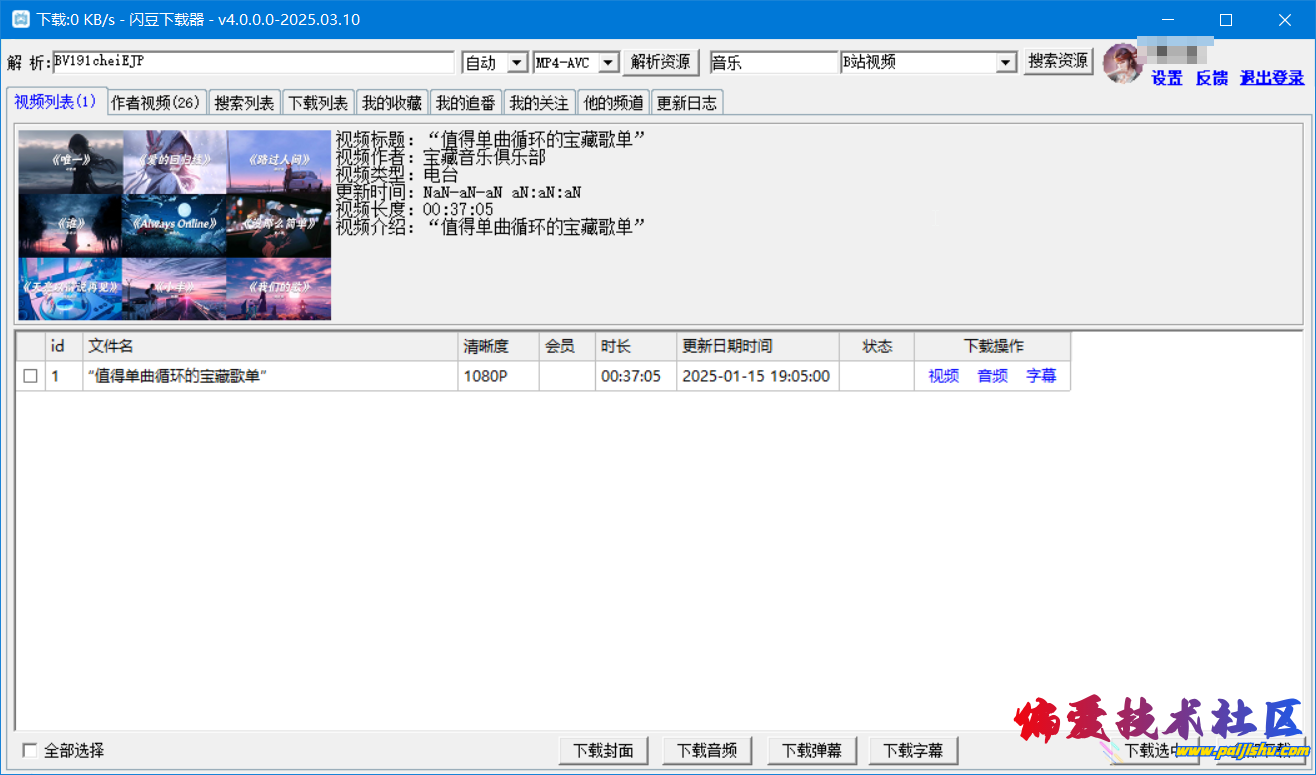
Task: Enable the 全部选择 checkbox
Action: (30, 750)
